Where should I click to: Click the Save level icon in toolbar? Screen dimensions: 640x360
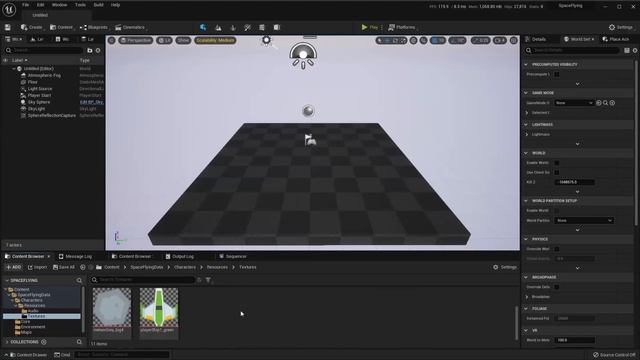tap(8, 27)
